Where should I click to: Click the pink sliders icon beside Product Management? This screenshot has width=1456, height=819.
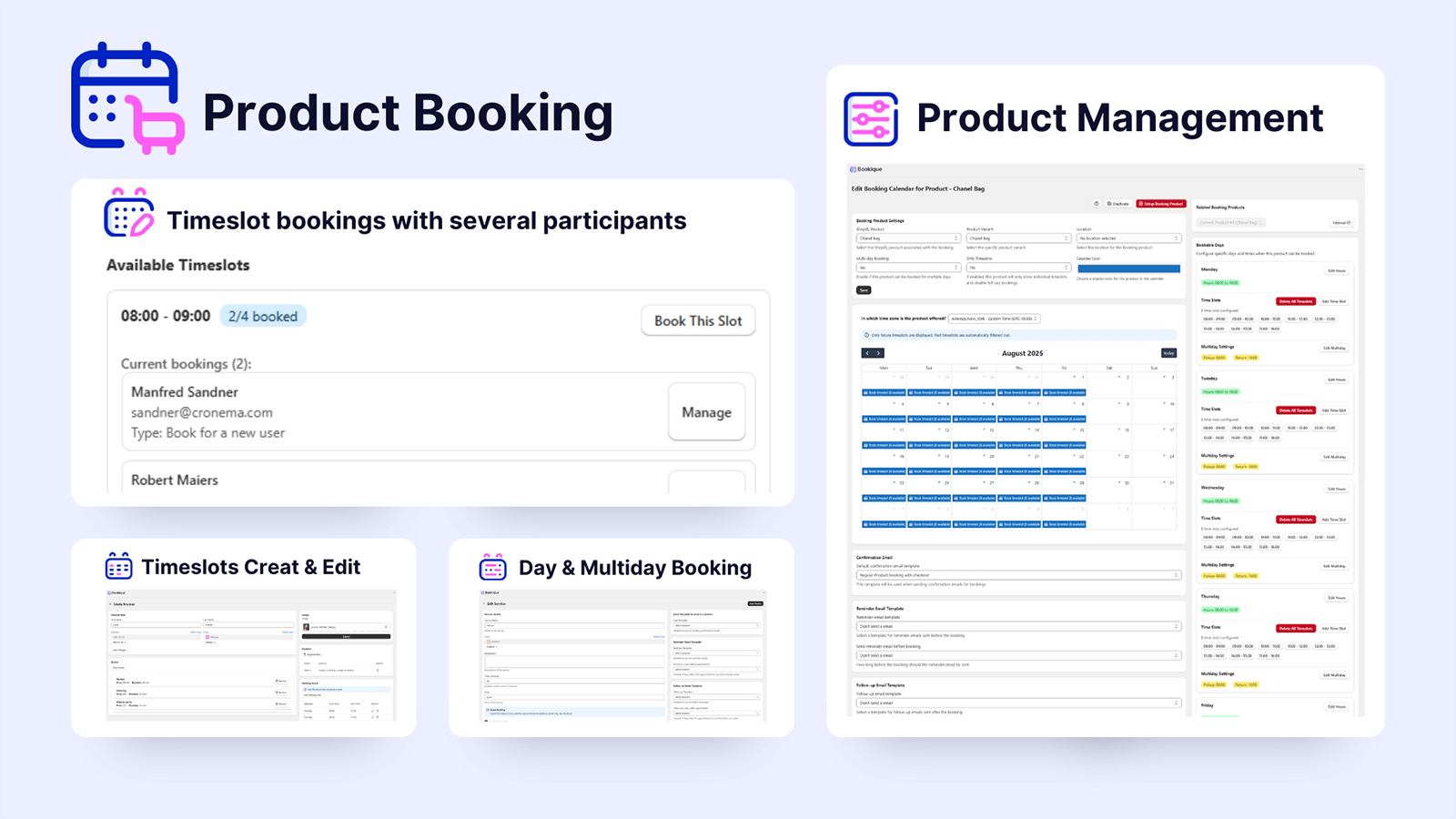coord(871,118)
